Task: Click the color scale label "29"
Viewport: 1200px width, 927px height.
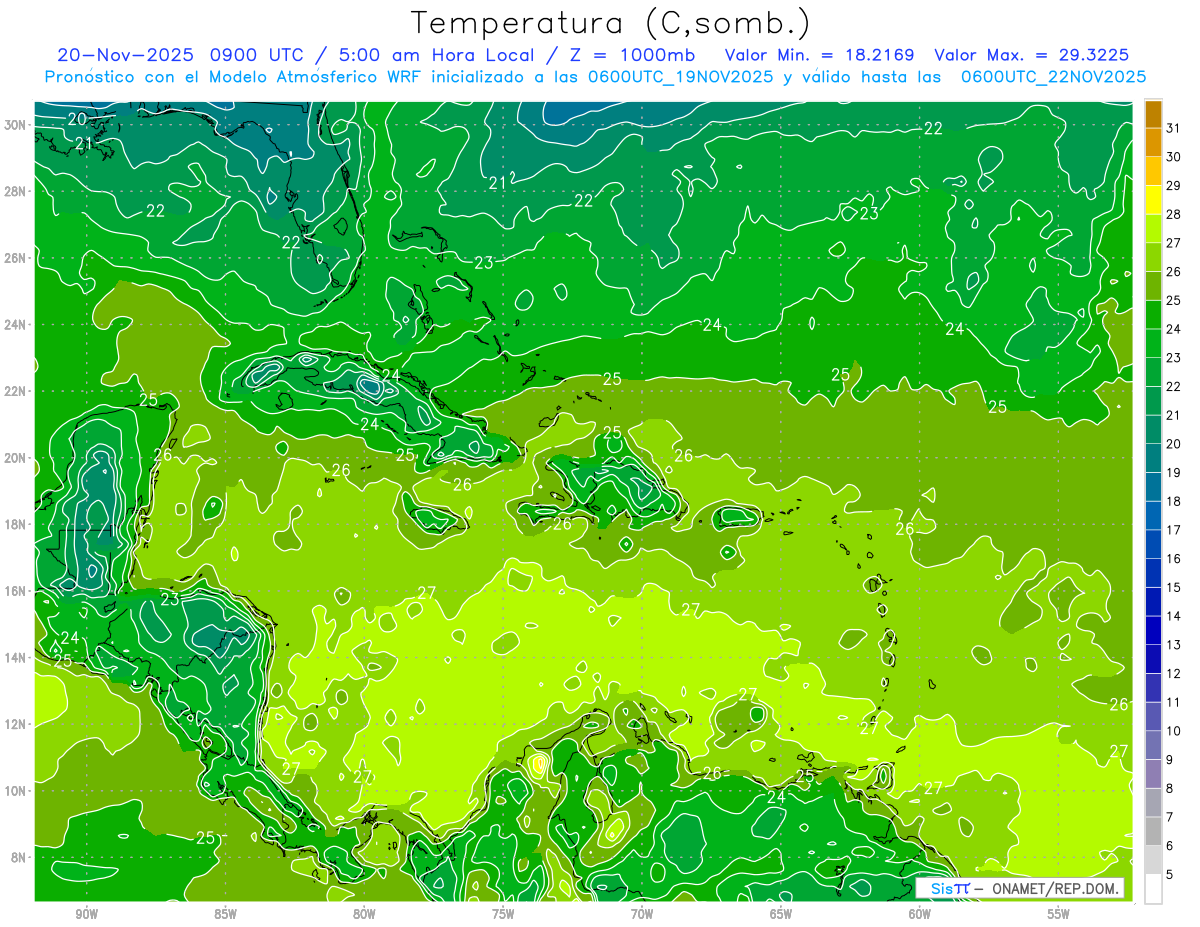Action: (x=1174, y=186)
